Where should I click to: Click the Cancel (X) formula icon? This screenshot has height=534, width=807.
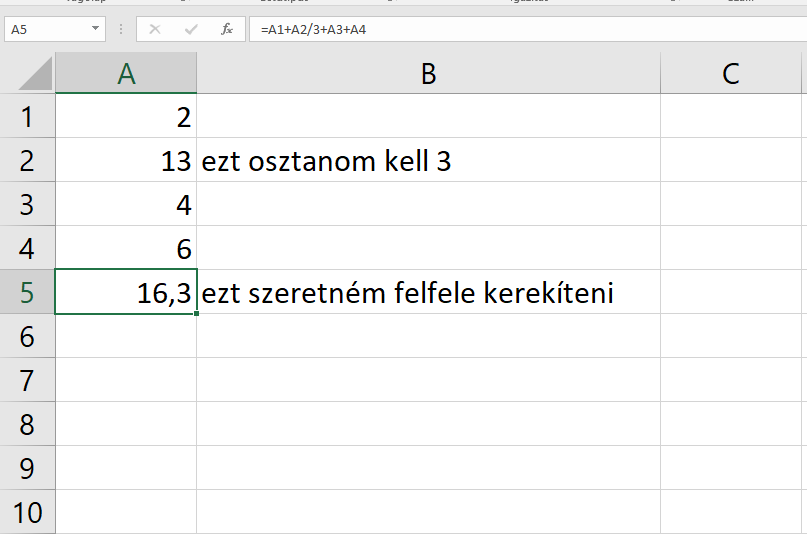(154, 29)
